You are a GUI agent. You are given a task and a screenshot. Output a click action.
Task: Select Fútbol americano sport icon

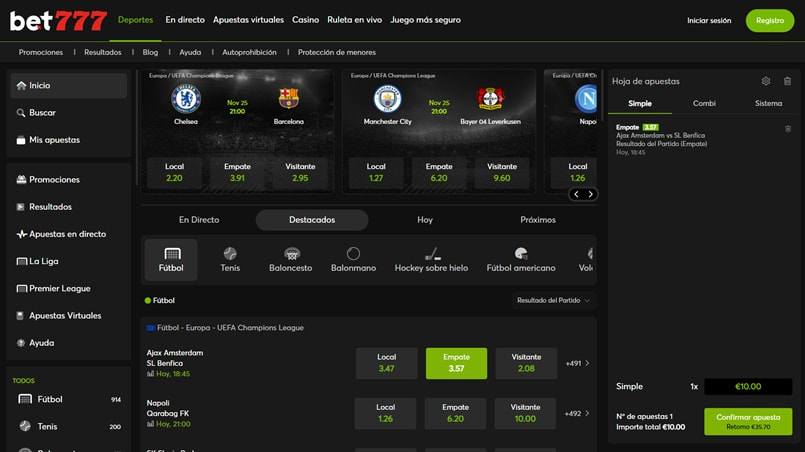[521, 259]
